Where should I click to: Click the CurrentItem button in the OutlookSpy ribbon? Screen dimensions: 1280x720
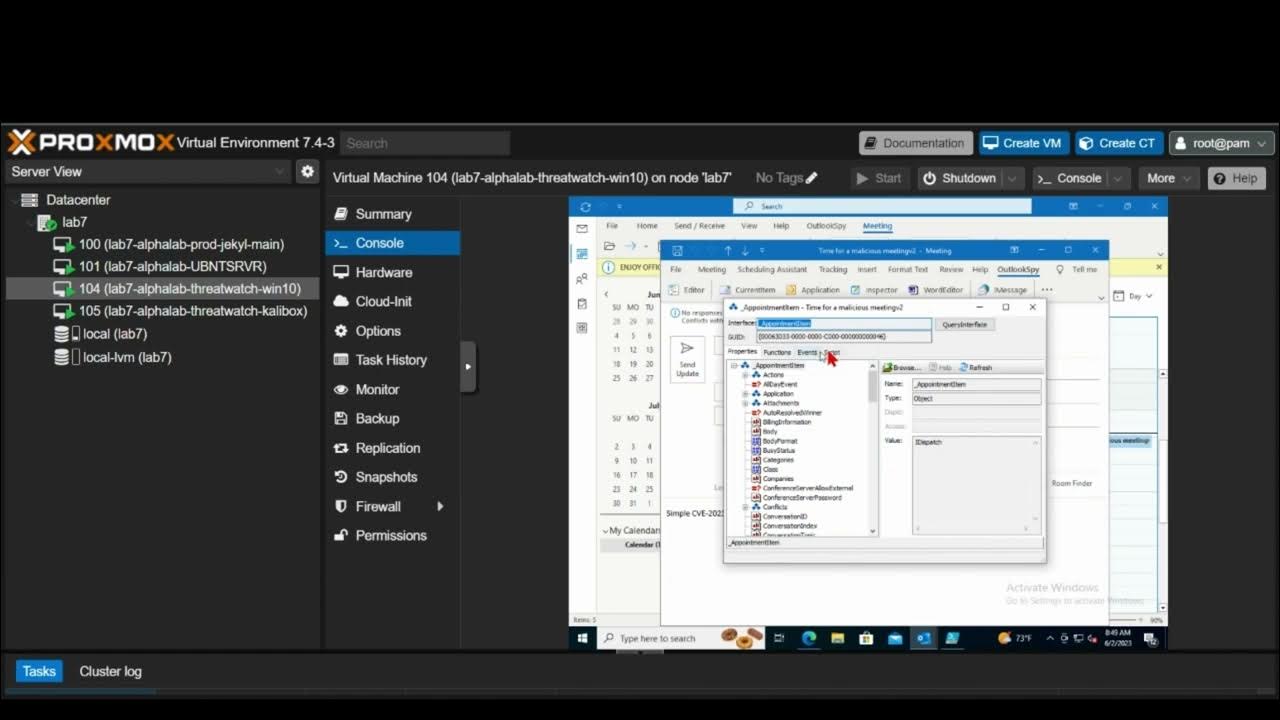749,290
